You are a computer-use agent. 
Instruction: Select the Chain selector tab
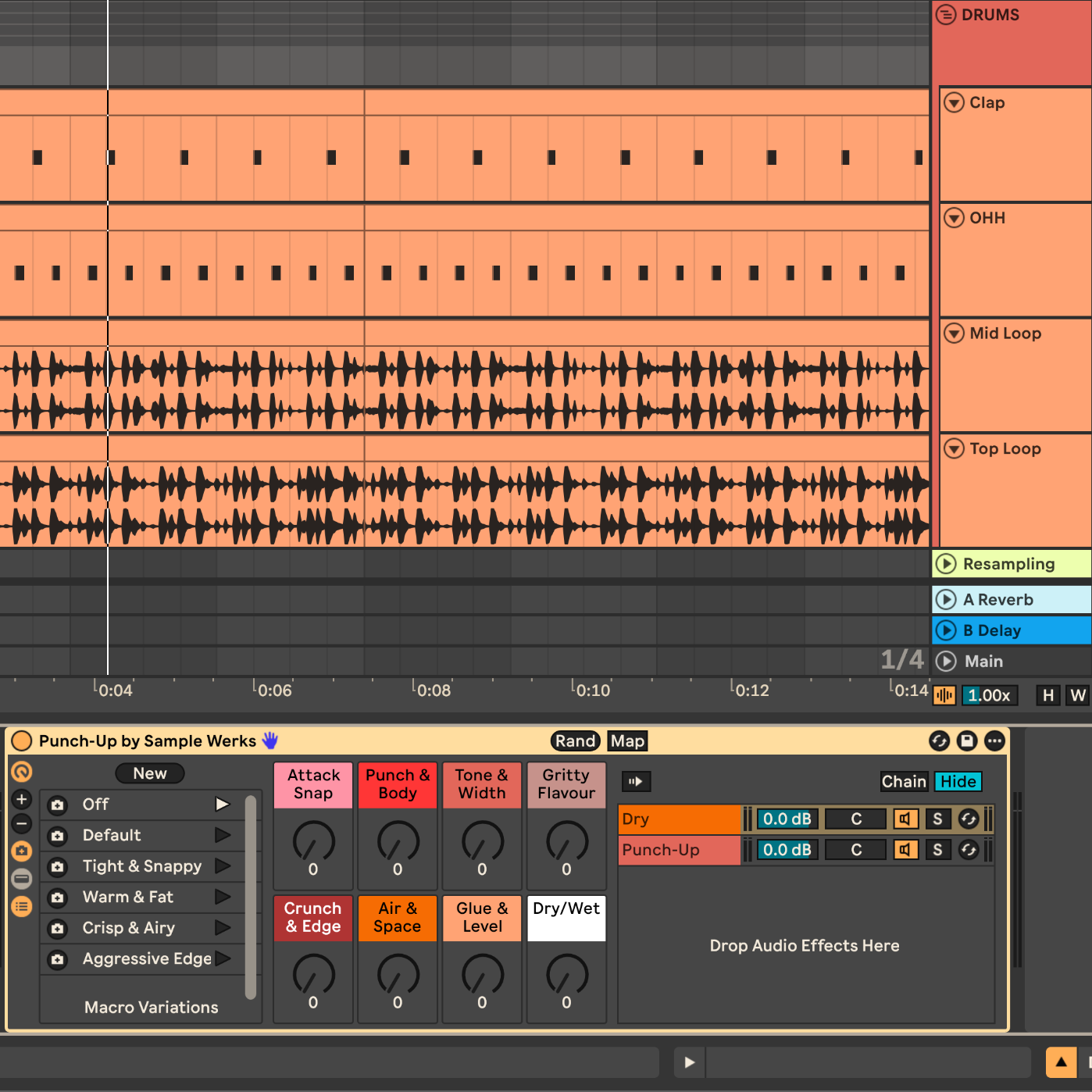coord(904,781)
